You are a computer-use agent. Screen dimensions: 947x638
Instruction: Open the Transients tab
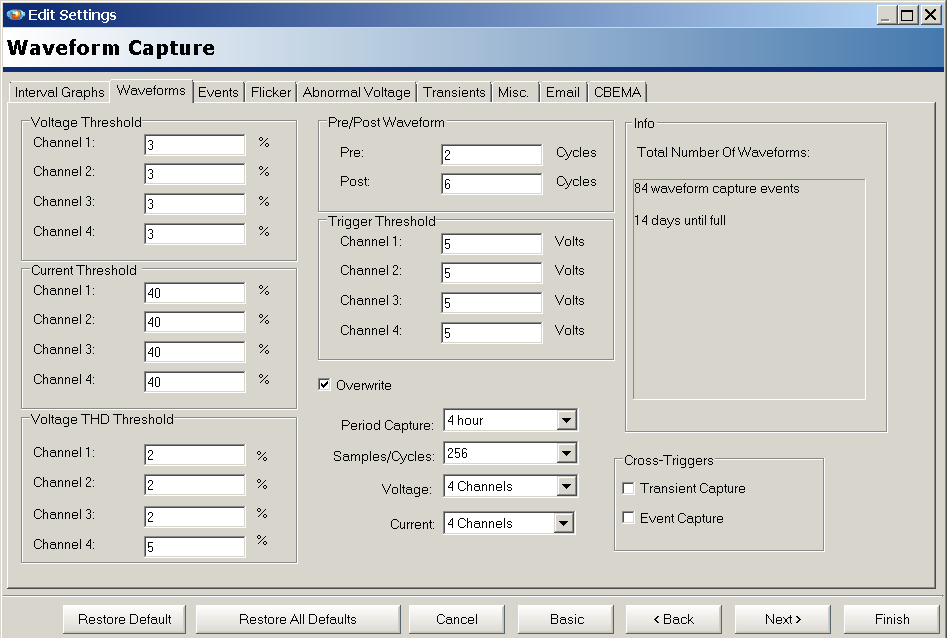coord(454,92)
